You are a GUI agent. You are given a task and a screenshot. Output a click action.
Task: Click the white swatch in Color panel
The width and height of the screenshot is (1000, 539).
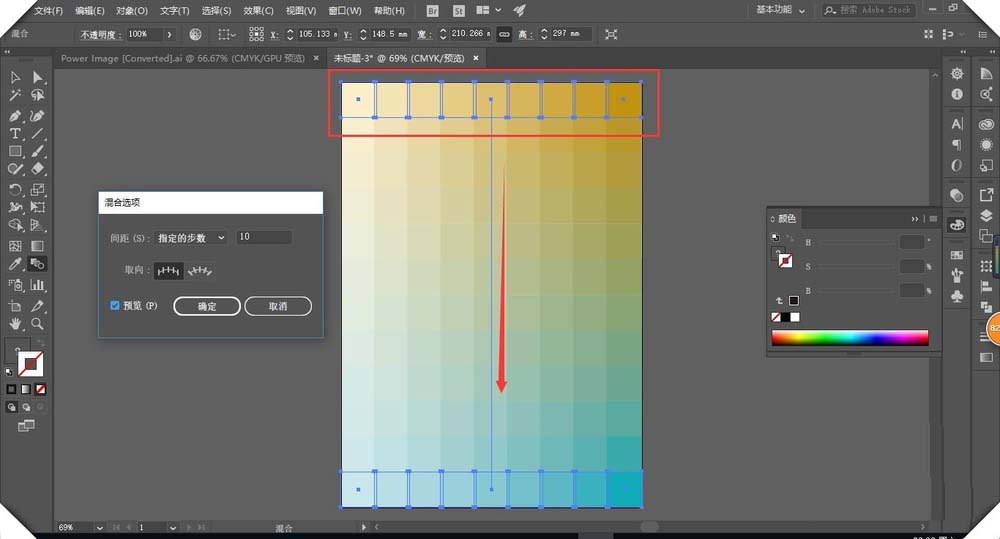point(795,317)
